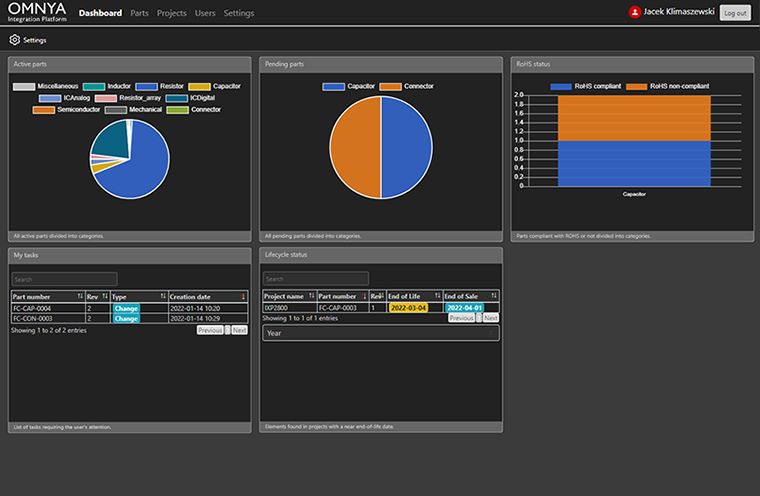Viewport: 760px width, 496px height.
Task: Click the dark teal ICDigital pie slice
Action: pyautogui.click(x=112, y=139)
